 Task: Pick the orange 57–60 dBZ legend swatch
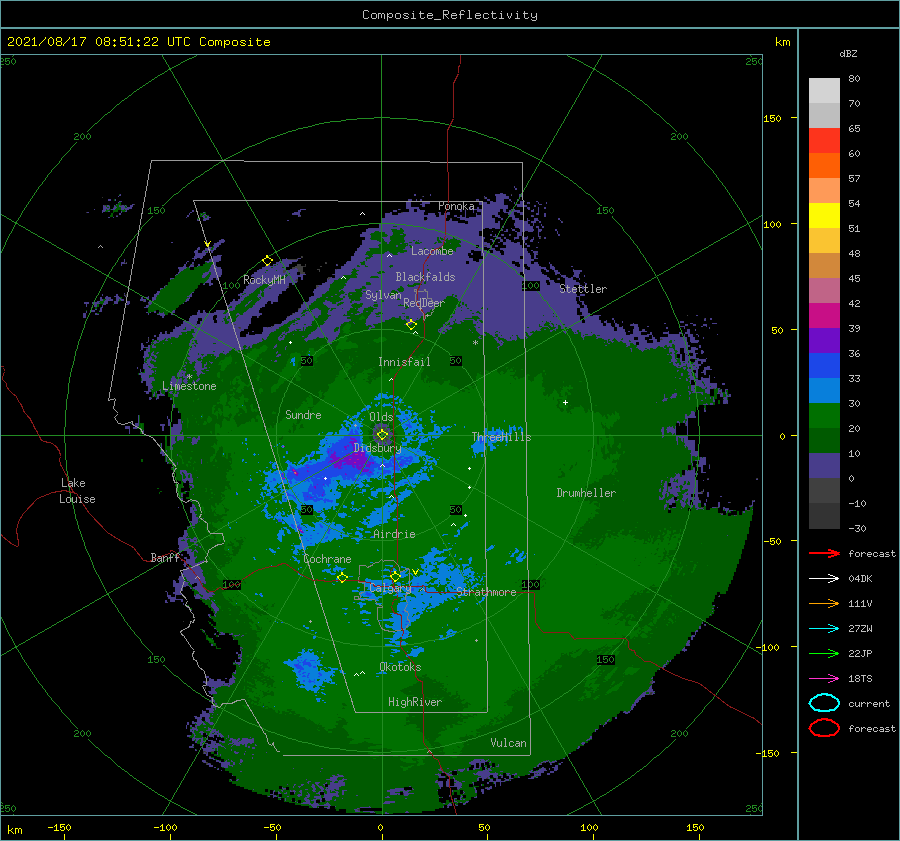[x=824, y=166]
